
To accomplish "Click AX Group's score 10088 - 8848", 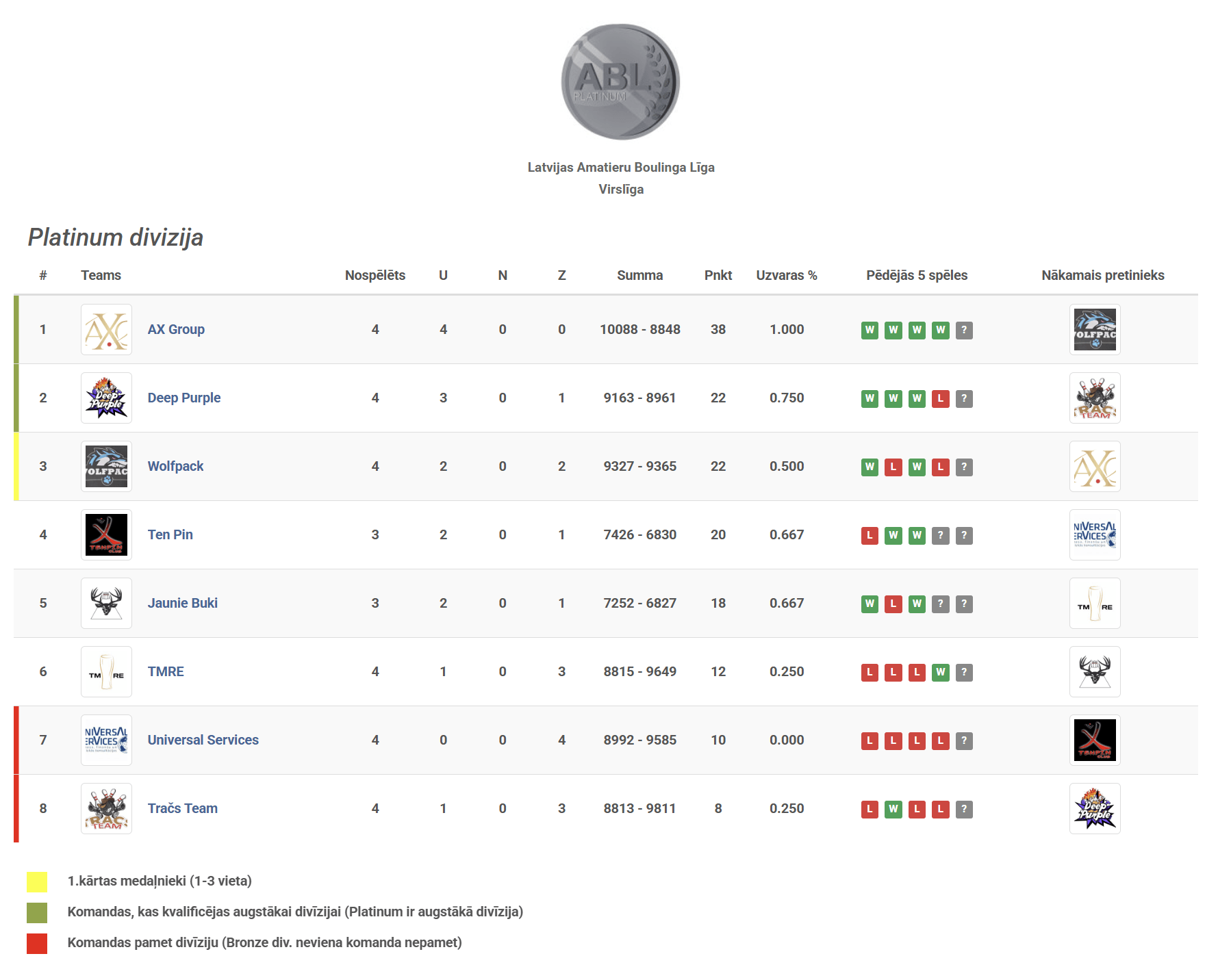I will tap(640, 329).
